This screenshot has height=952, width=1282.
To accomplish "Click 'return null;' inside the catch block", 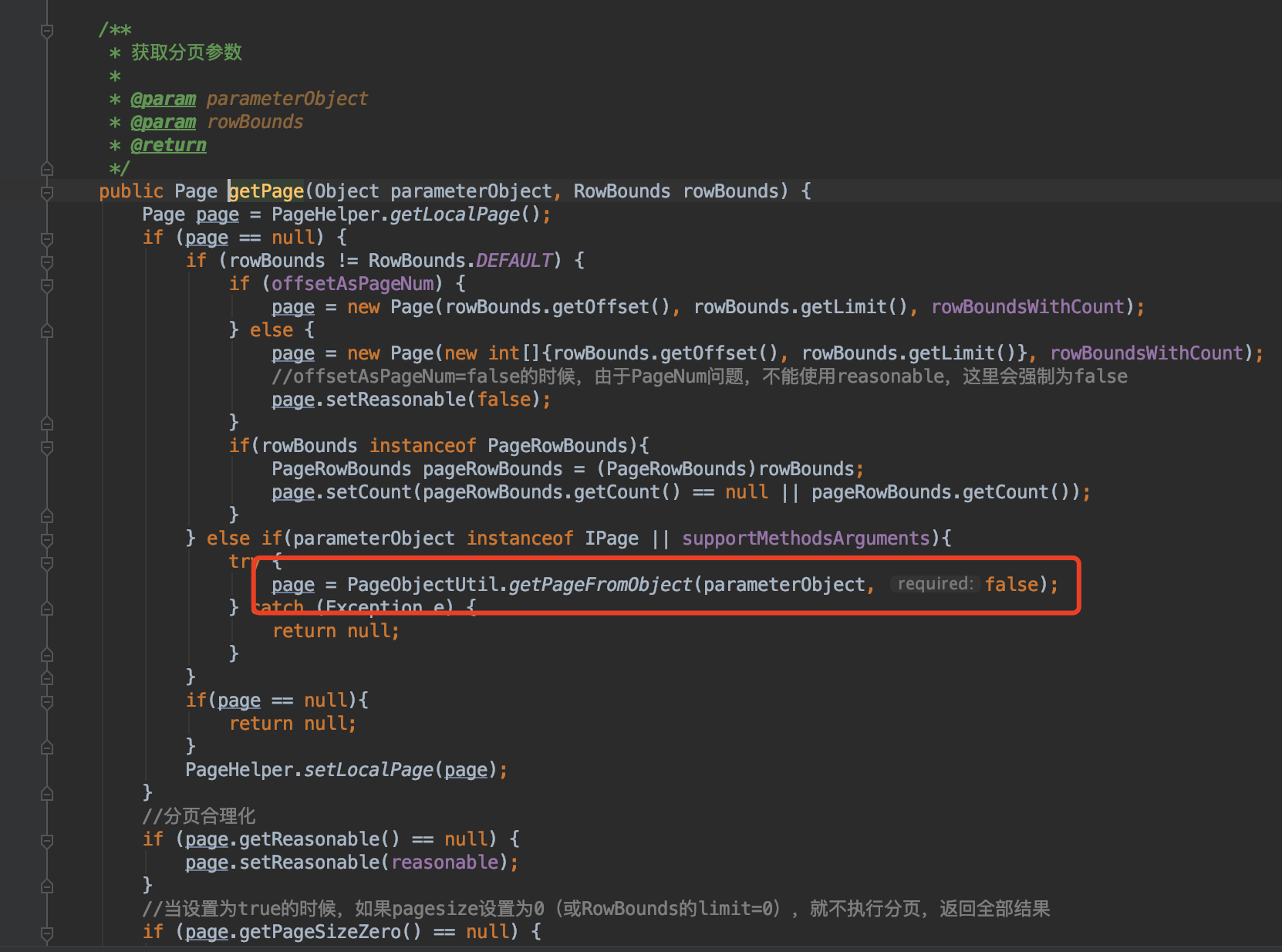I will pos(336,630).
